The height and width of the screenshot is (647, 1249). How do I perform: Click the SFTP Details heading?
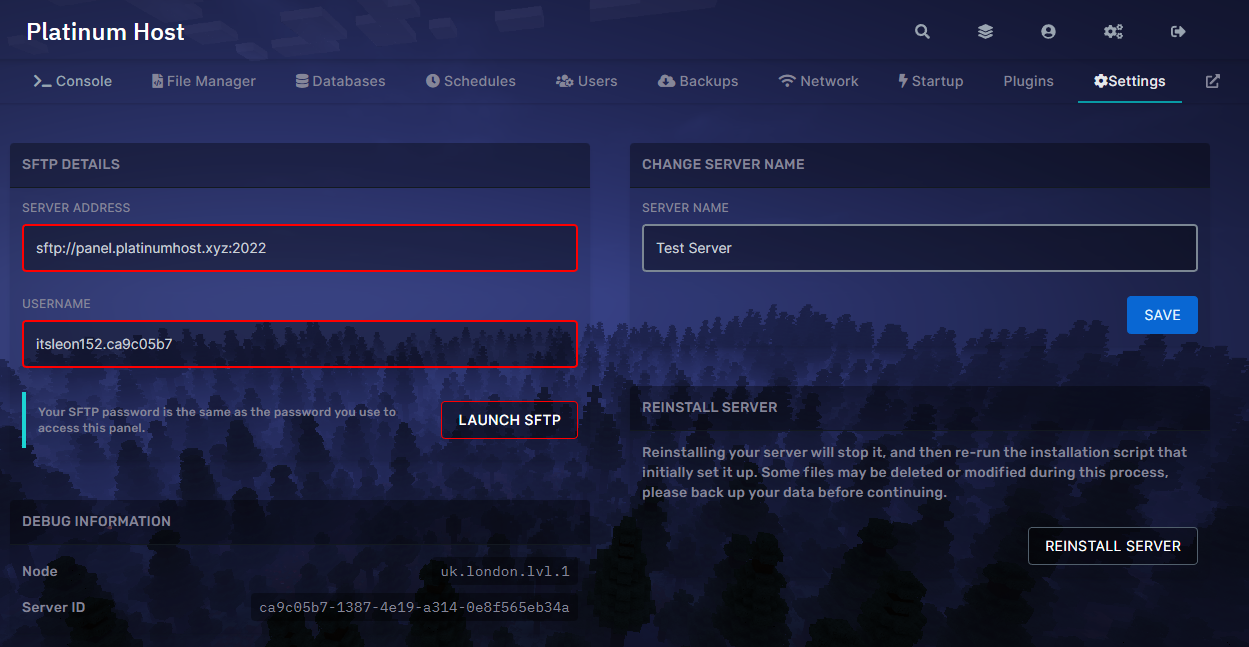tap(71, 164)
